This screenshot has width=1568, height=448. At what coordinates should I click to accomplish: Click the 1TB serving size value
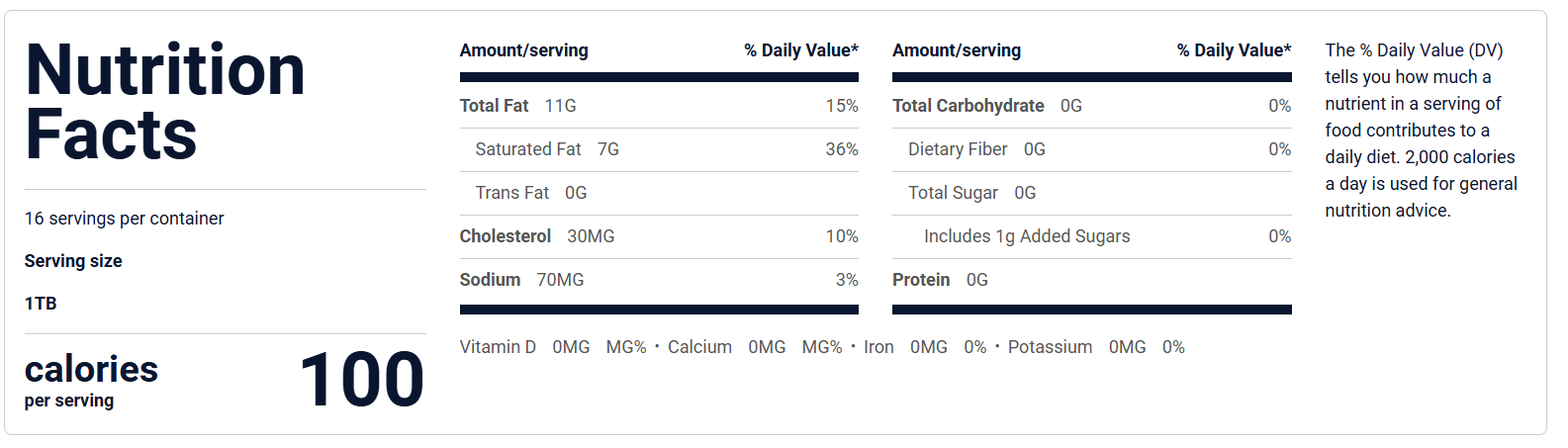click(41, 304)
